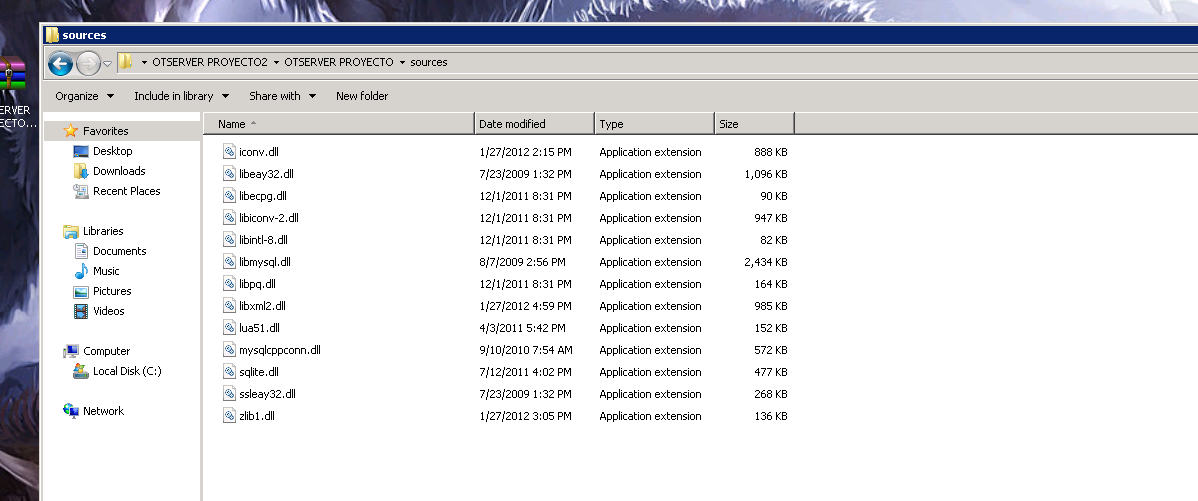1198x501 pixels.
Task: Click the file name lua51.dll
Action: [x=259, y=328]
